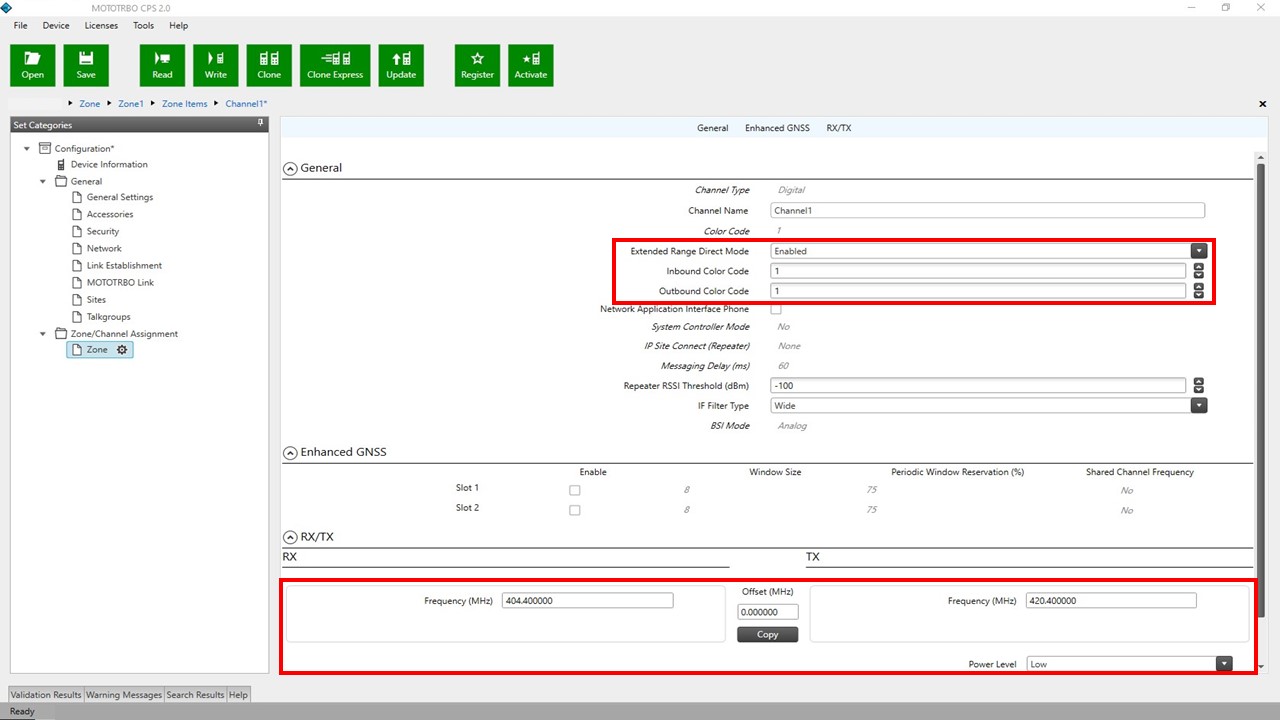Open the Extended Range Direct Mode dropdown

[x=1198, y=251]
